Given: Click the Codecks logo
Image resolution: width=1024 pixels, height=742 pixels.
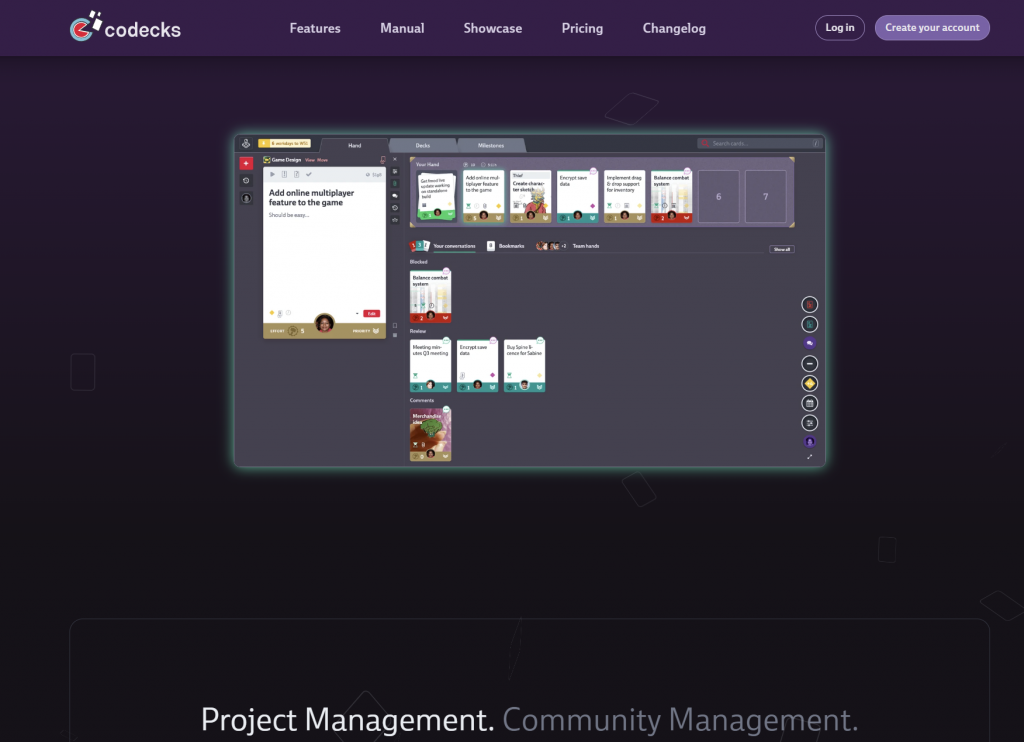Looking at the screenshot, I should [125, 27].
